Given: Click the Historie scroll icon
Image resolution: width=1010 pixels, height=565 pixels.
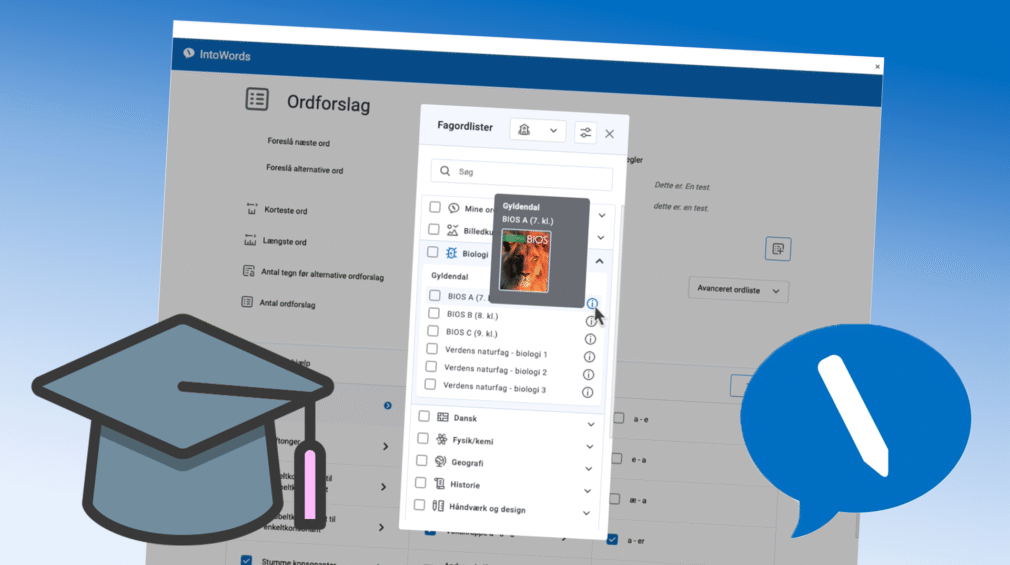Looking at the screenshot, I should [438, 485].
